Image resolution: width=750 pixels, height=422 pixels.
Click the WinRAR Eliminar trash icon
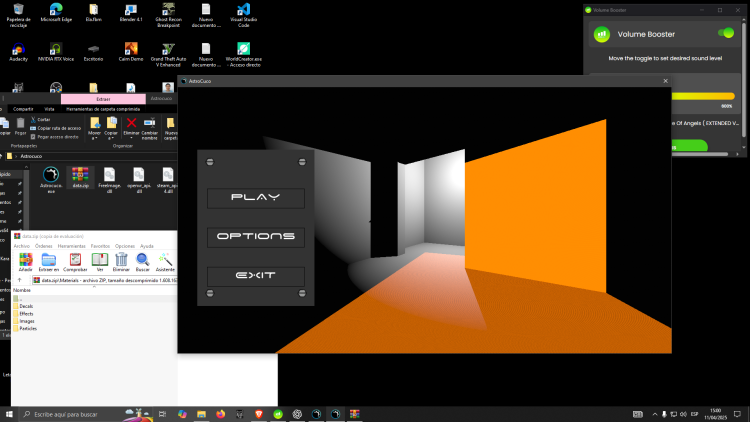120,261
